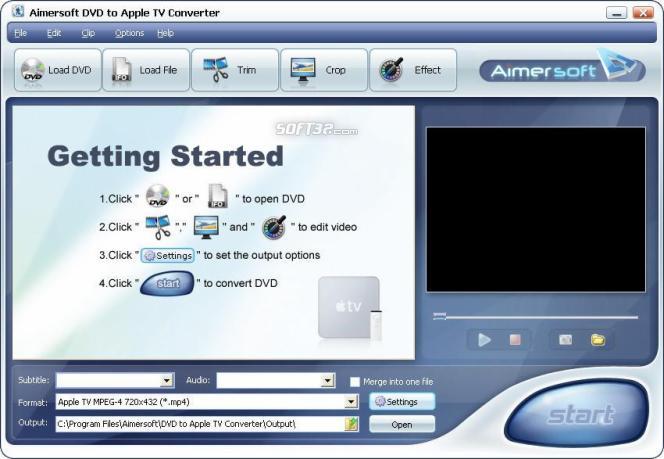
Task: Open the Edit menu
Action: 54,33
